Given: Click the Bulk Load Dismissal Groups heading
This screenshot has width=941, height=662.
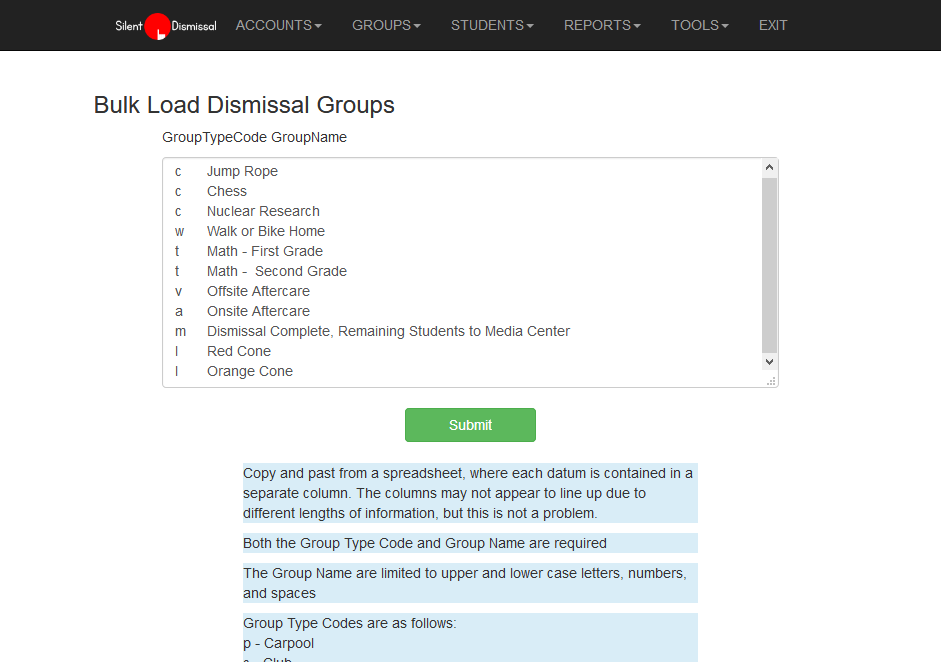Looking at the screenshot, I should (244, 105).
